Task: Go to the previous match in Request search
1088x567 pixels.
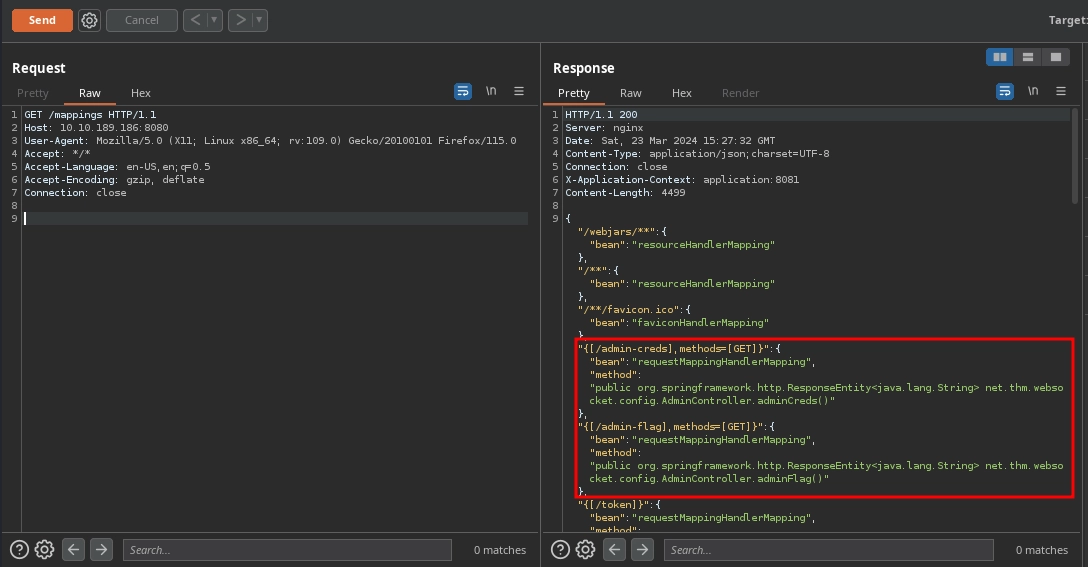Action: click(73, 549)
